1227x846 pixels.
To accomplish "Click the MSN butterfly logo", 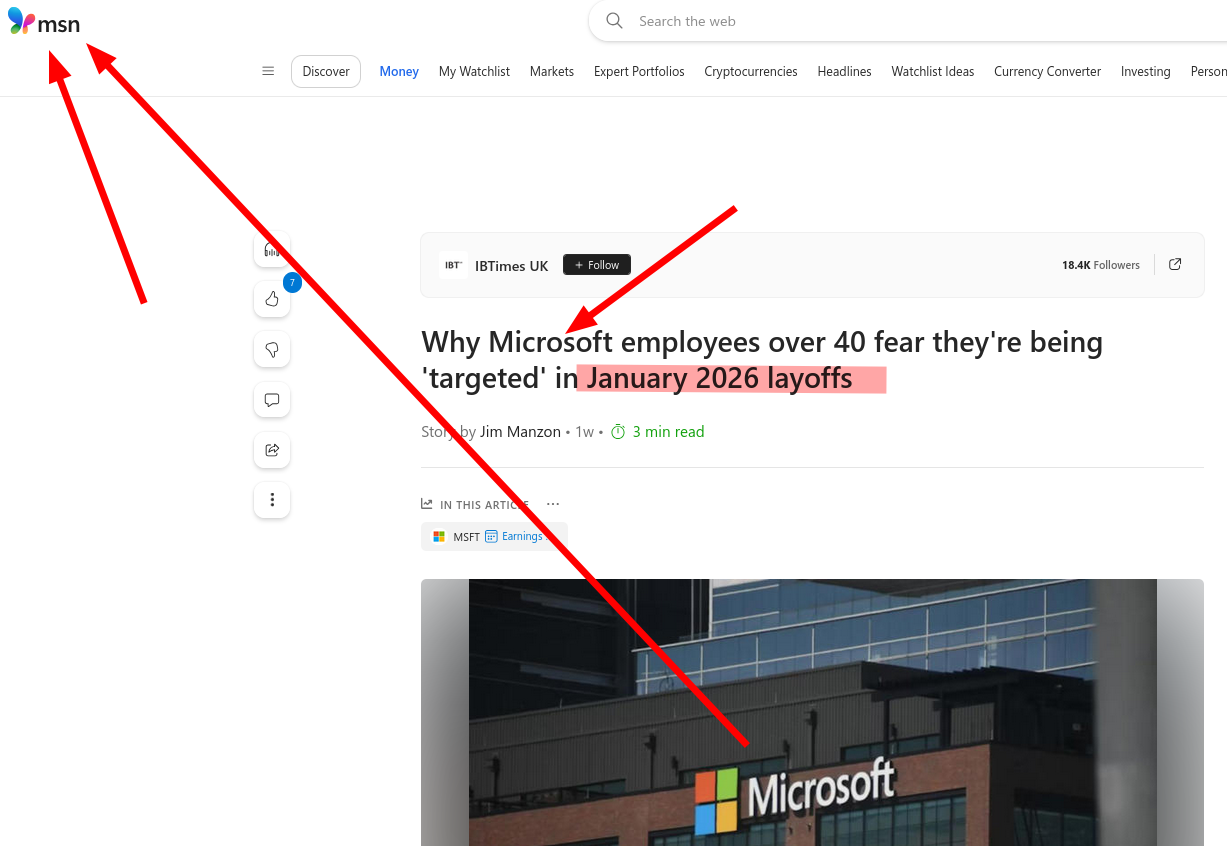I will tap(22, 22).
